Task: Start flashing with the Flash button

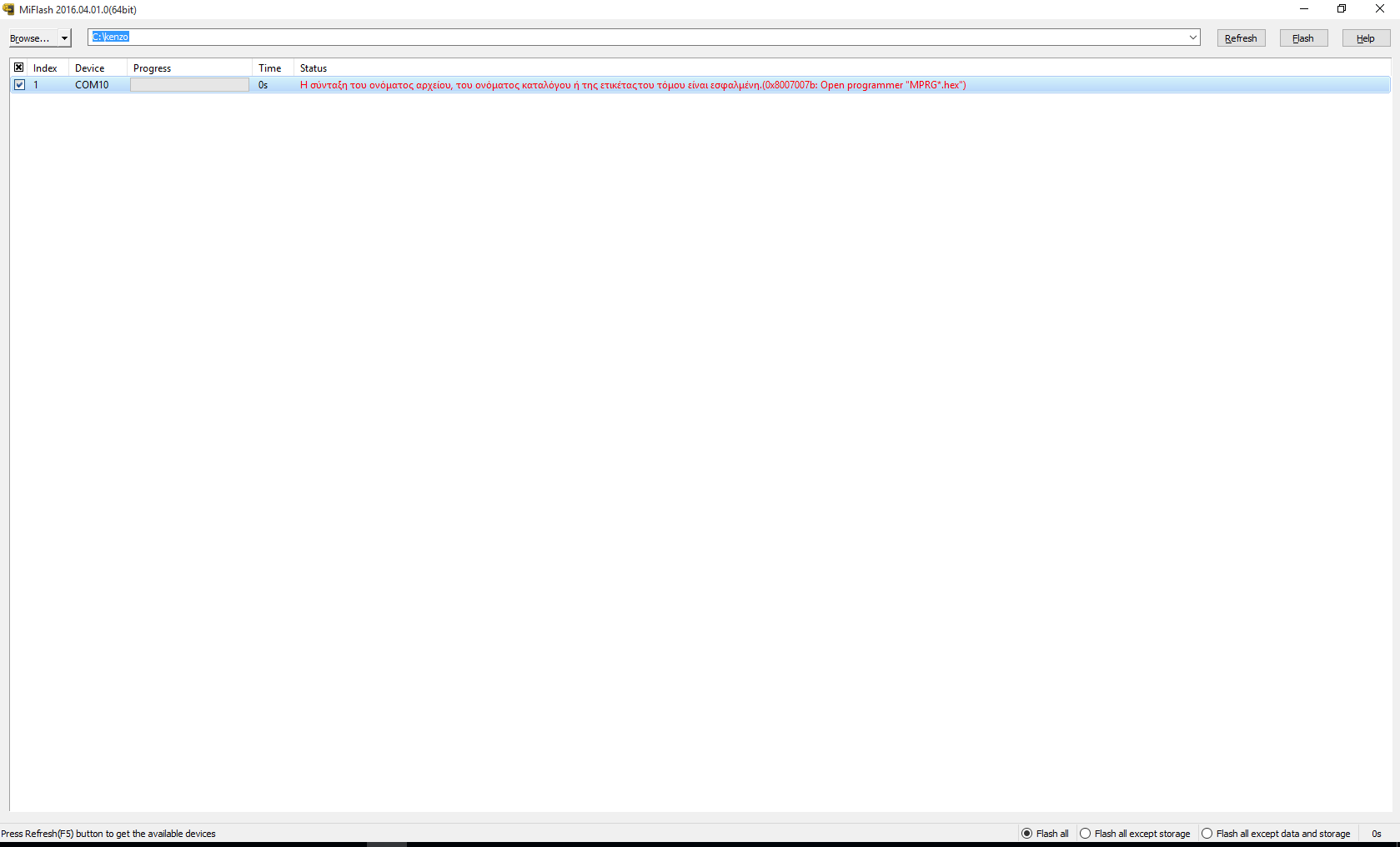Action: point(1303,38)
